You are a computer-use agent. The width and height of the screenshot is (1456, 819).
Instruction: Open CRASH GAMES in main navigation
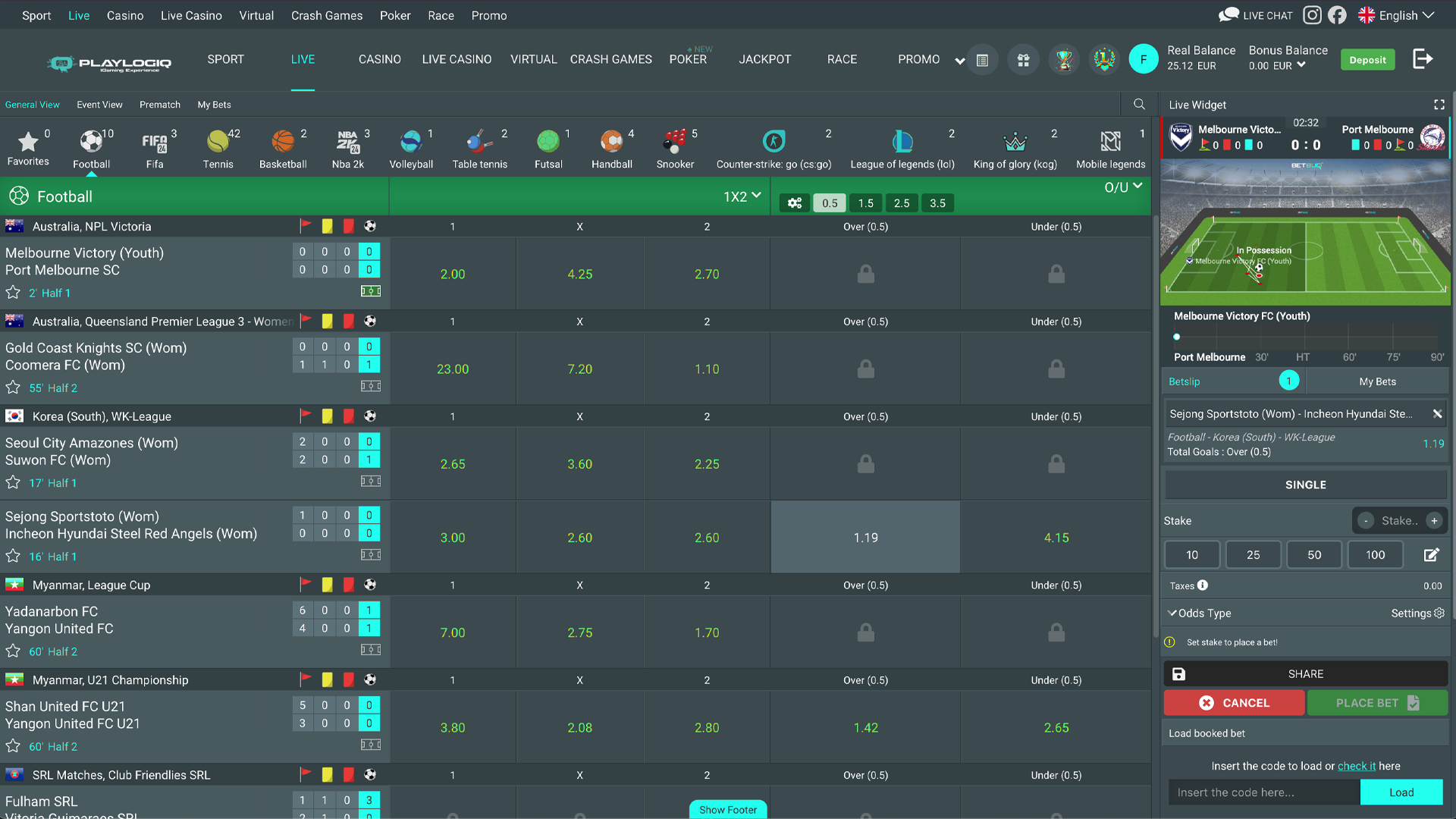(610, 59)
